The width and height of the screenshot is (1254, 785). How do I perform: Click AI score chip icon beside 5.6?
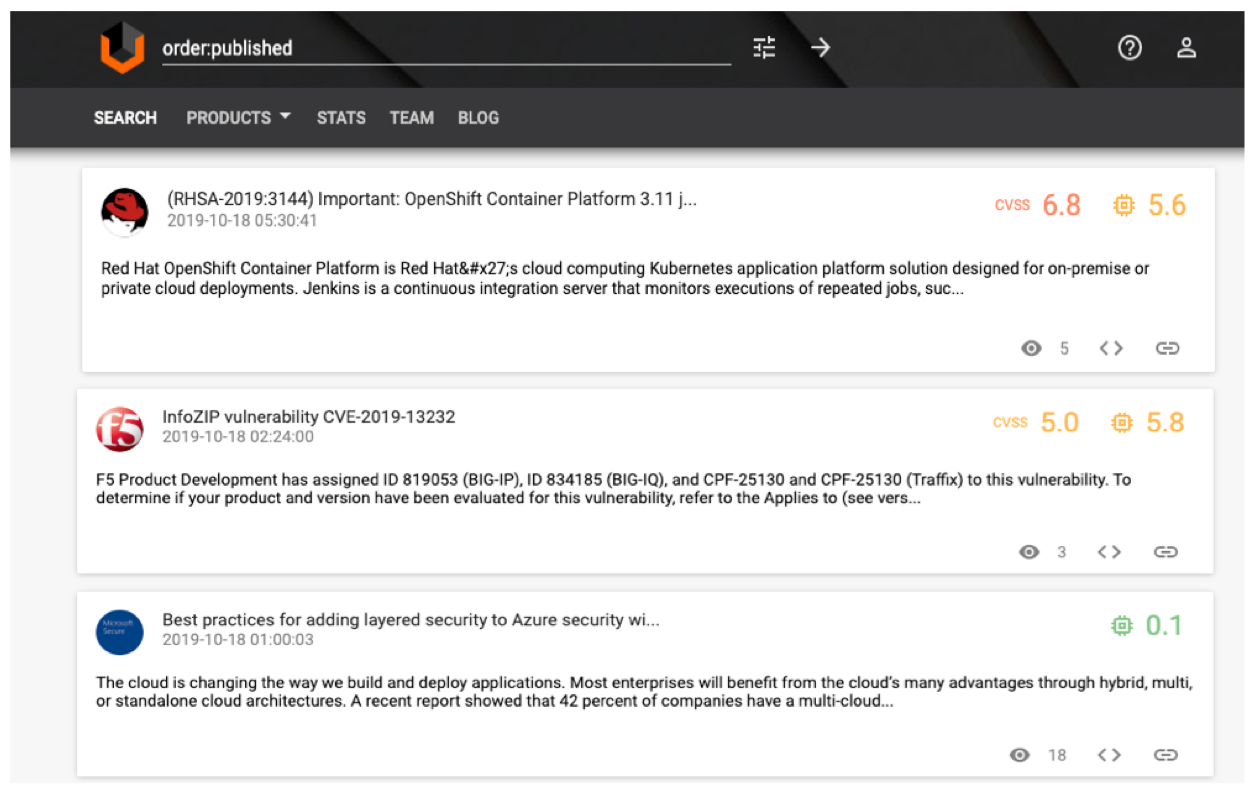(1124, 206)
